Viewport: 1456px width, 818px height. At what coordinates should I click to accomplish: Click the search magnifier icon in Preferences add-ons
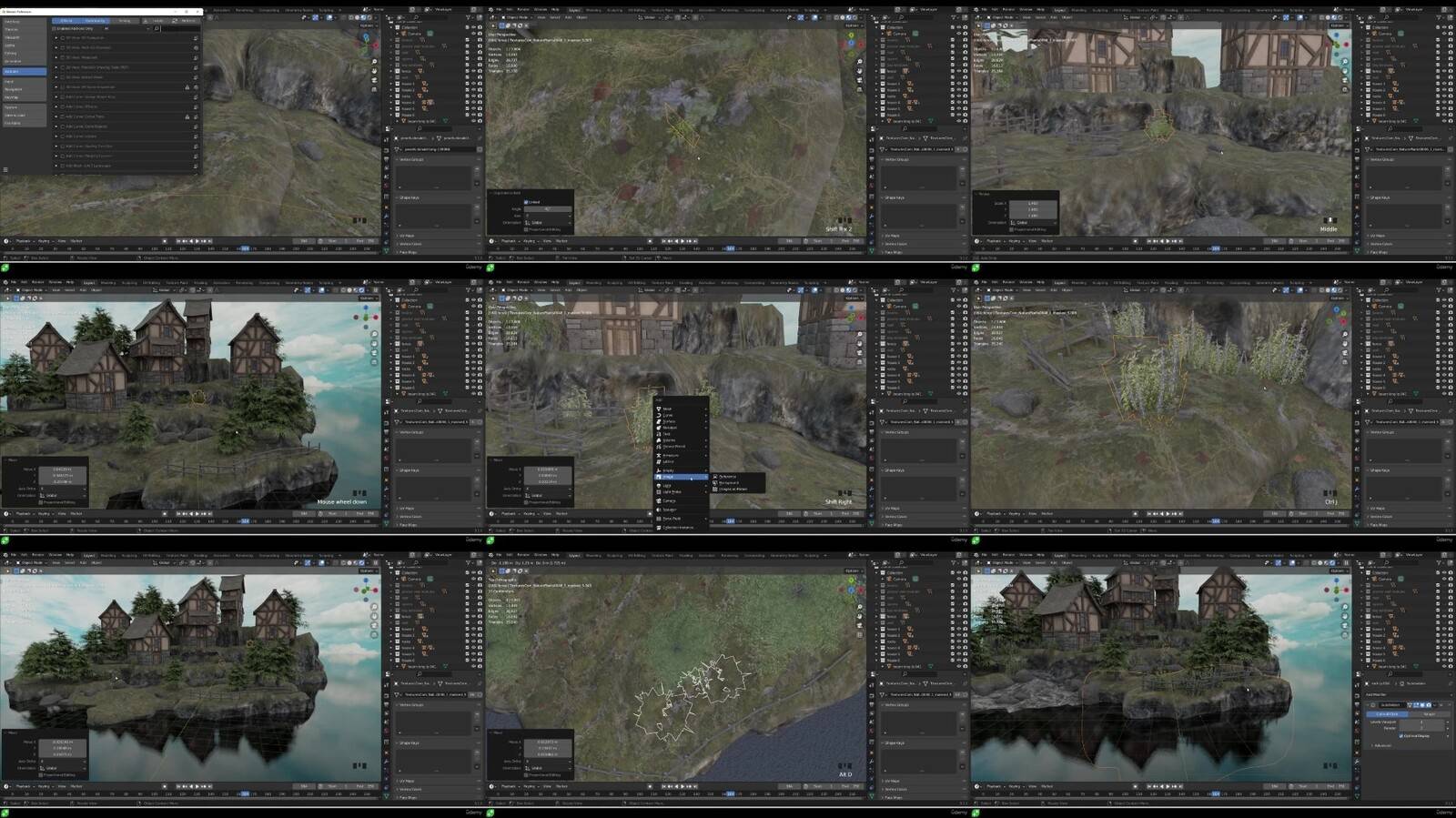(x=157, y=28)
